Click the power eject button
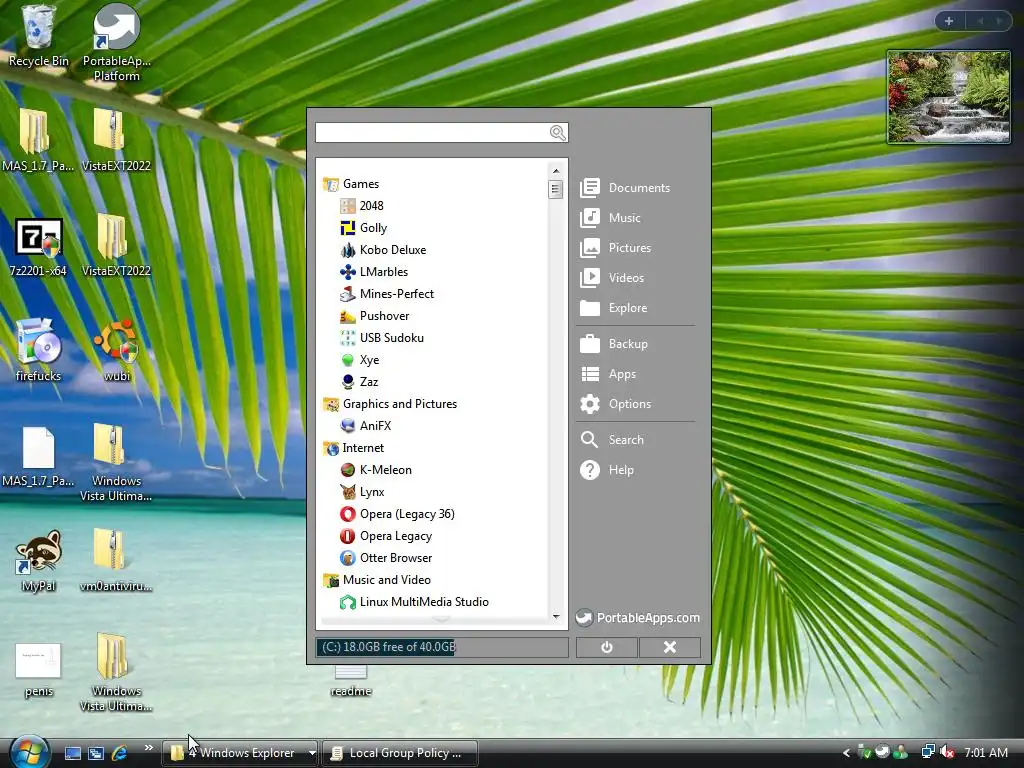1024x768 pixels. [x=607, y=647]
